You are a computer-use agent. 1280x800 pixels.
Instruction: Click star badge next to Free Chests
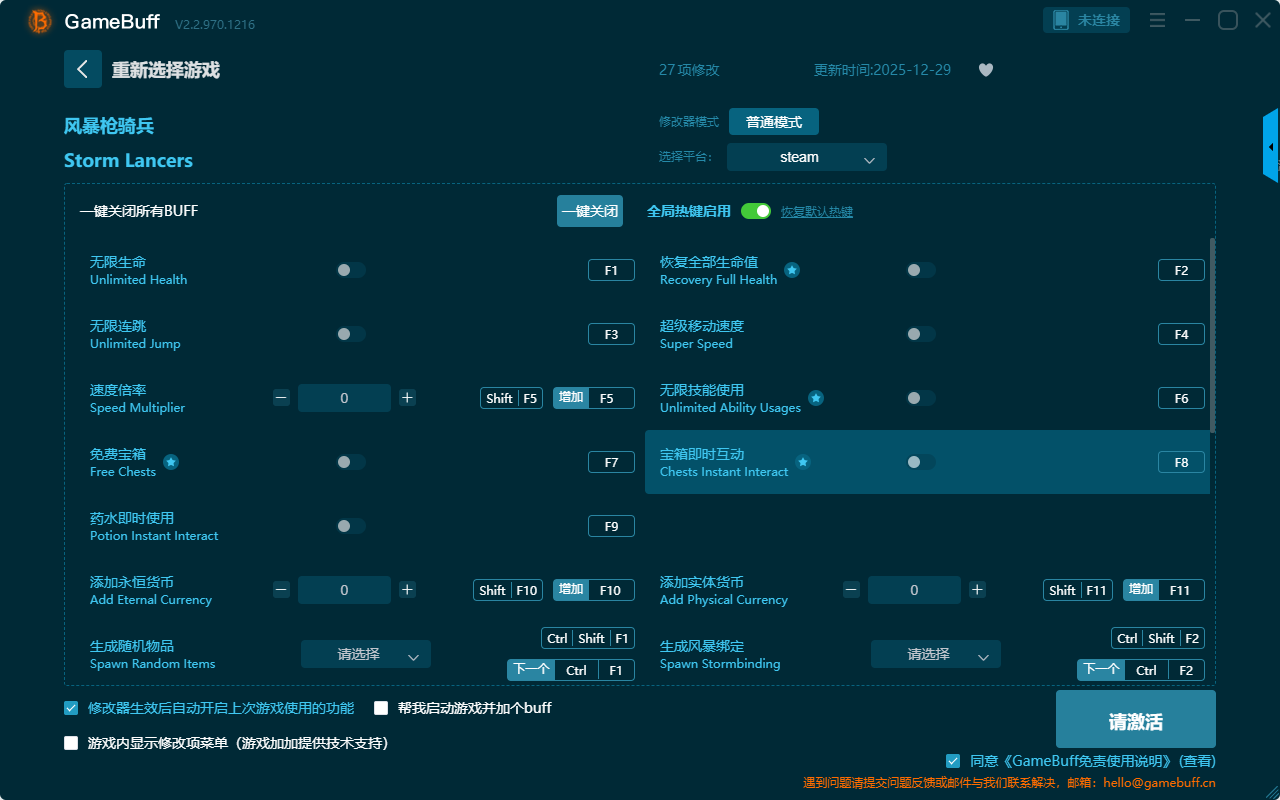[x=171, y=462]
